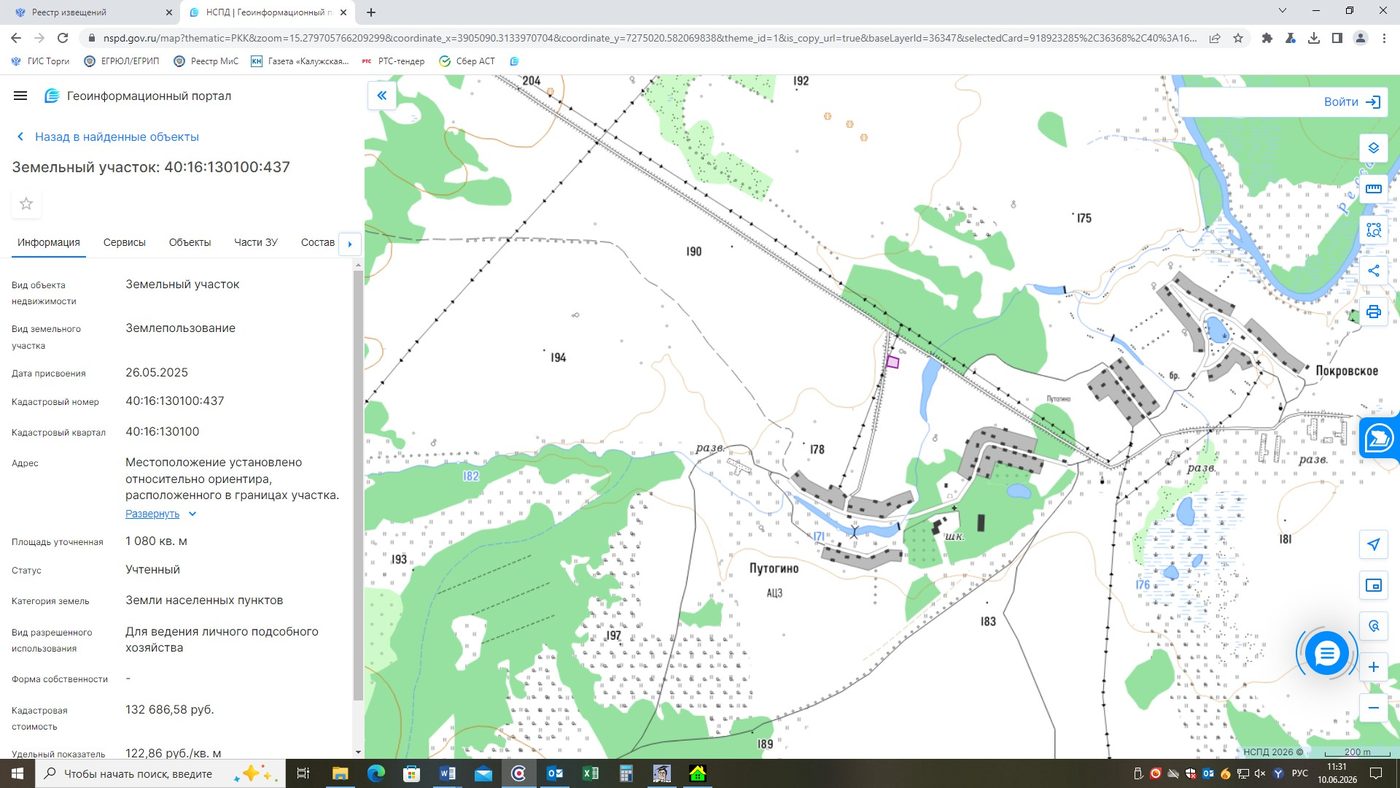
Task: Locate me with the navigation arrow icon
Action: (1373, 544)
